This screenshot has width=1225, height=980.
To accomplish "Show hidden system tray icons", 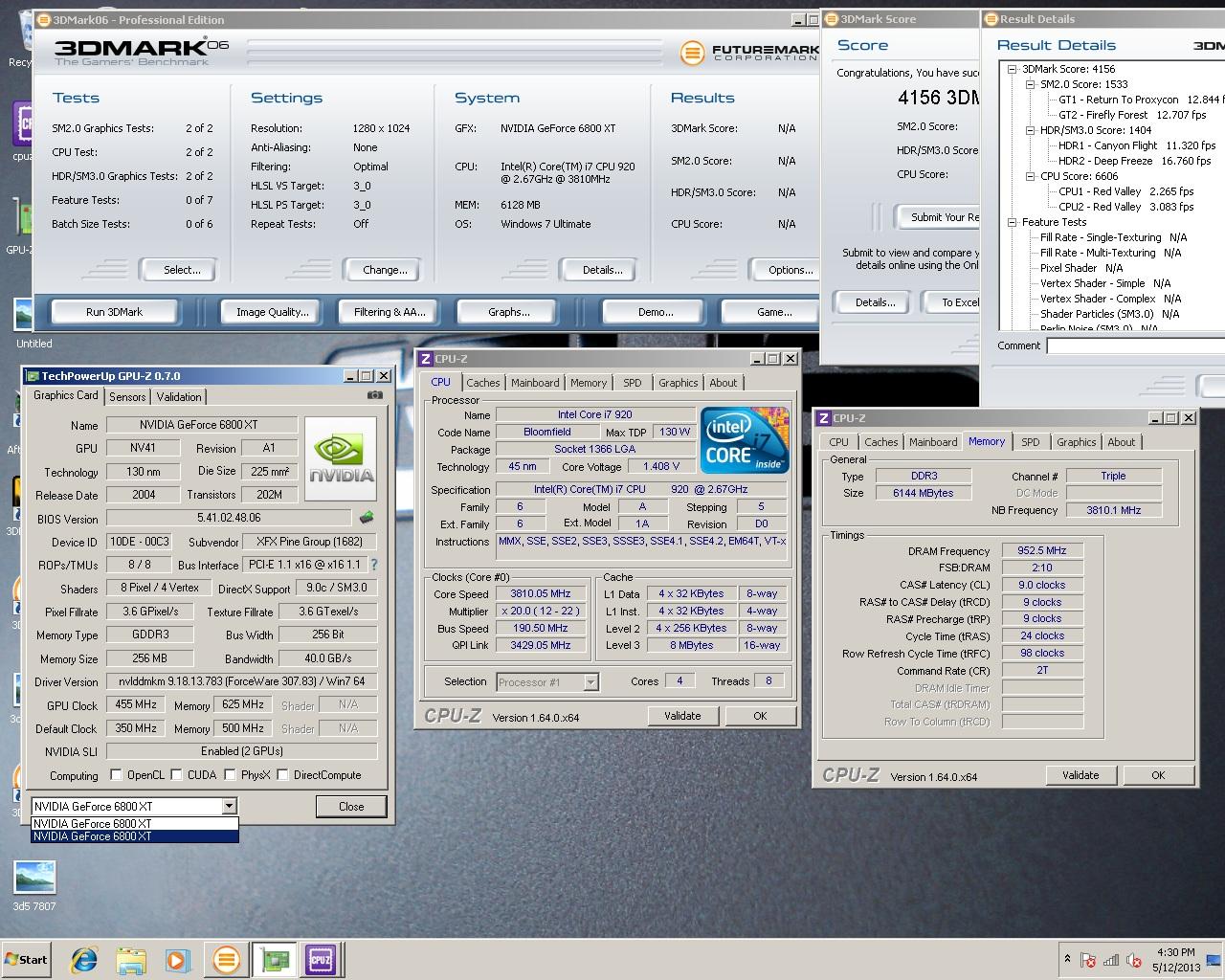I will pyautogui.click(x=1067, y=959).
